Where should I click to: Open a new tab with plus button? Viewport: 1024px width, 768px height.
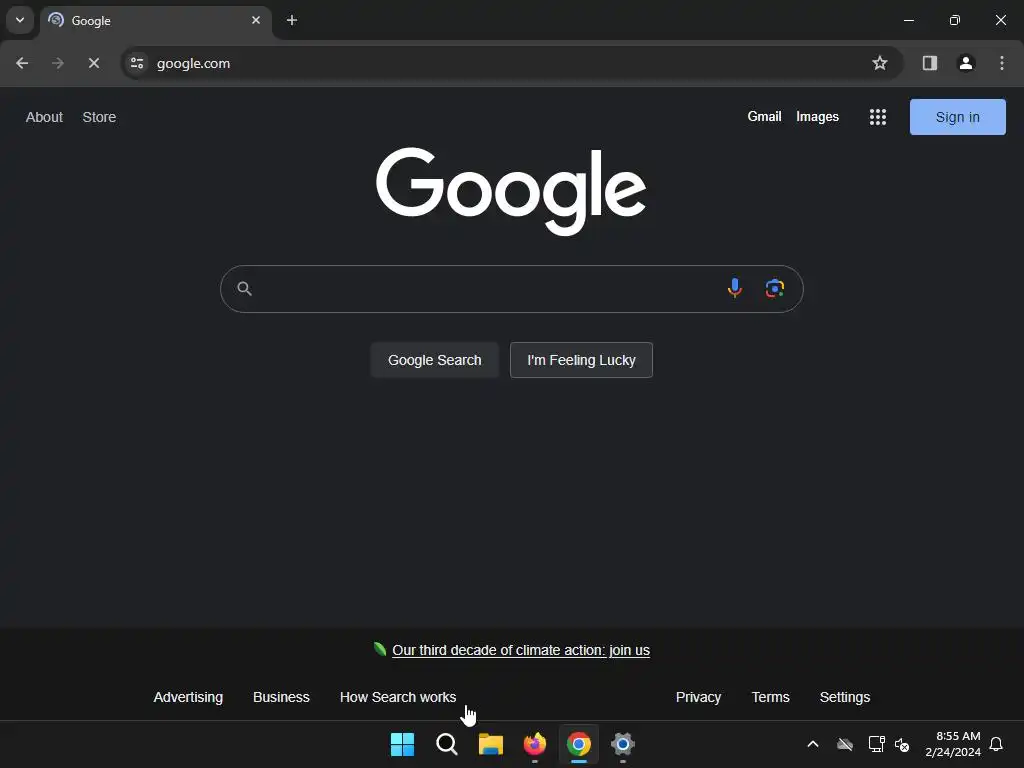pyautogui.click(x=292, y=20)
